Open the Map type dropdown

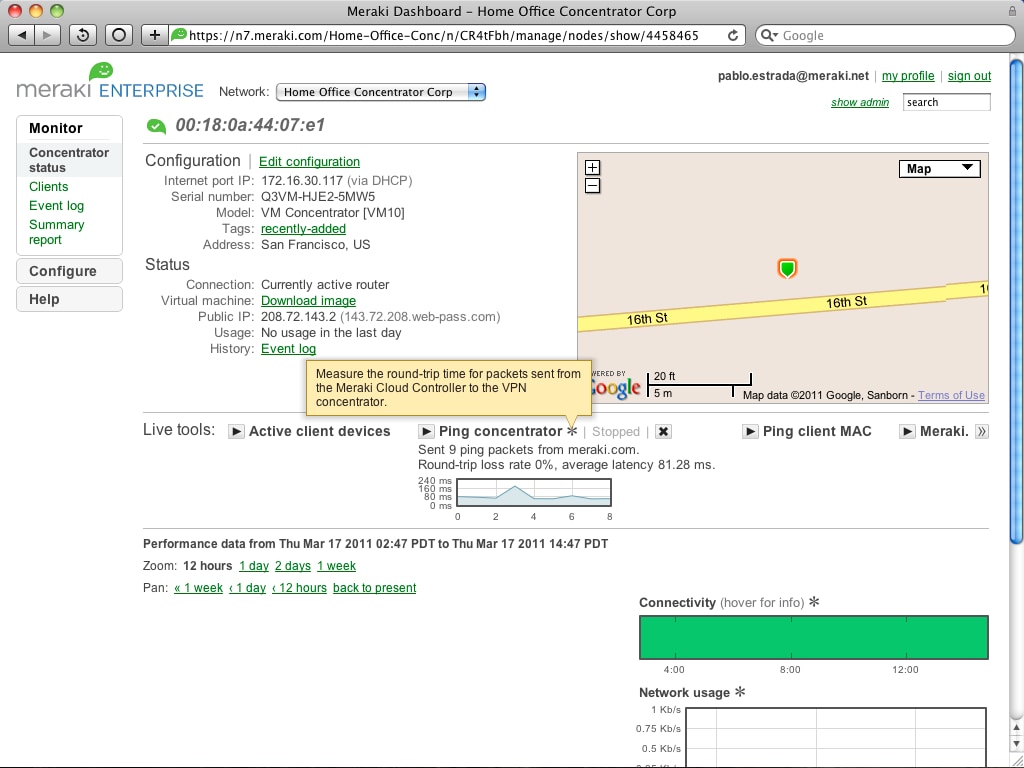coord(940,169)
